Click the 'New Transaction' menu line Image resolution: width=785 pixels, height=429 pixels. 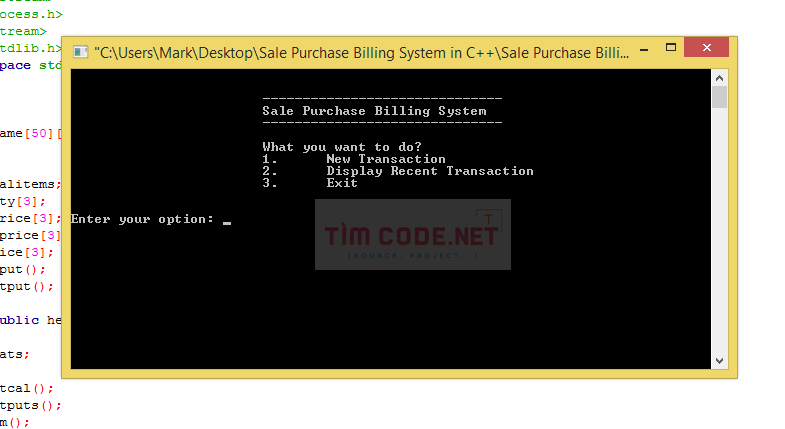click(x=354, y=159)
